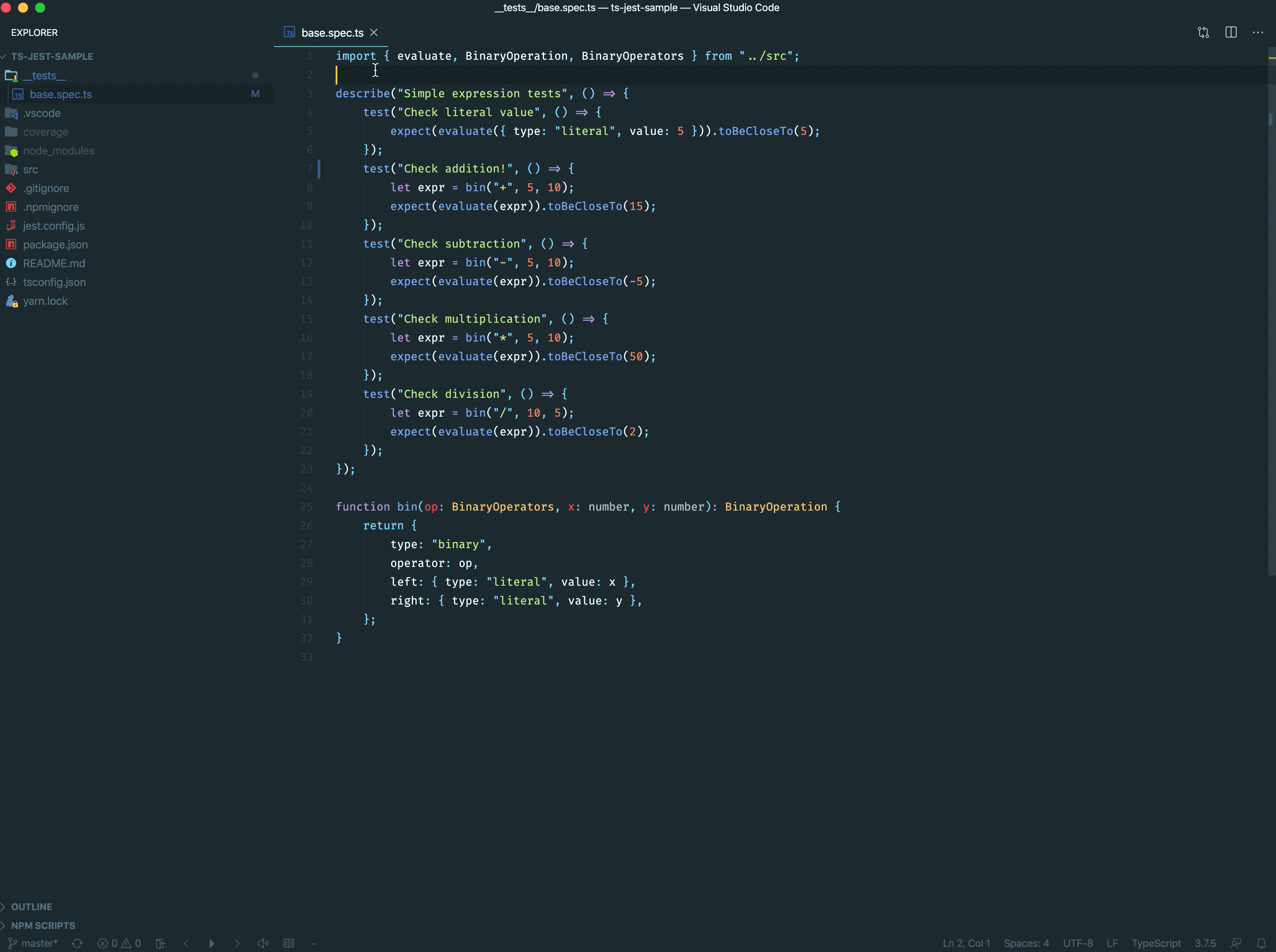Split the editor to the right
Image resolution: width=1276 pixels, height=952 pixels.
(1231, 32)
